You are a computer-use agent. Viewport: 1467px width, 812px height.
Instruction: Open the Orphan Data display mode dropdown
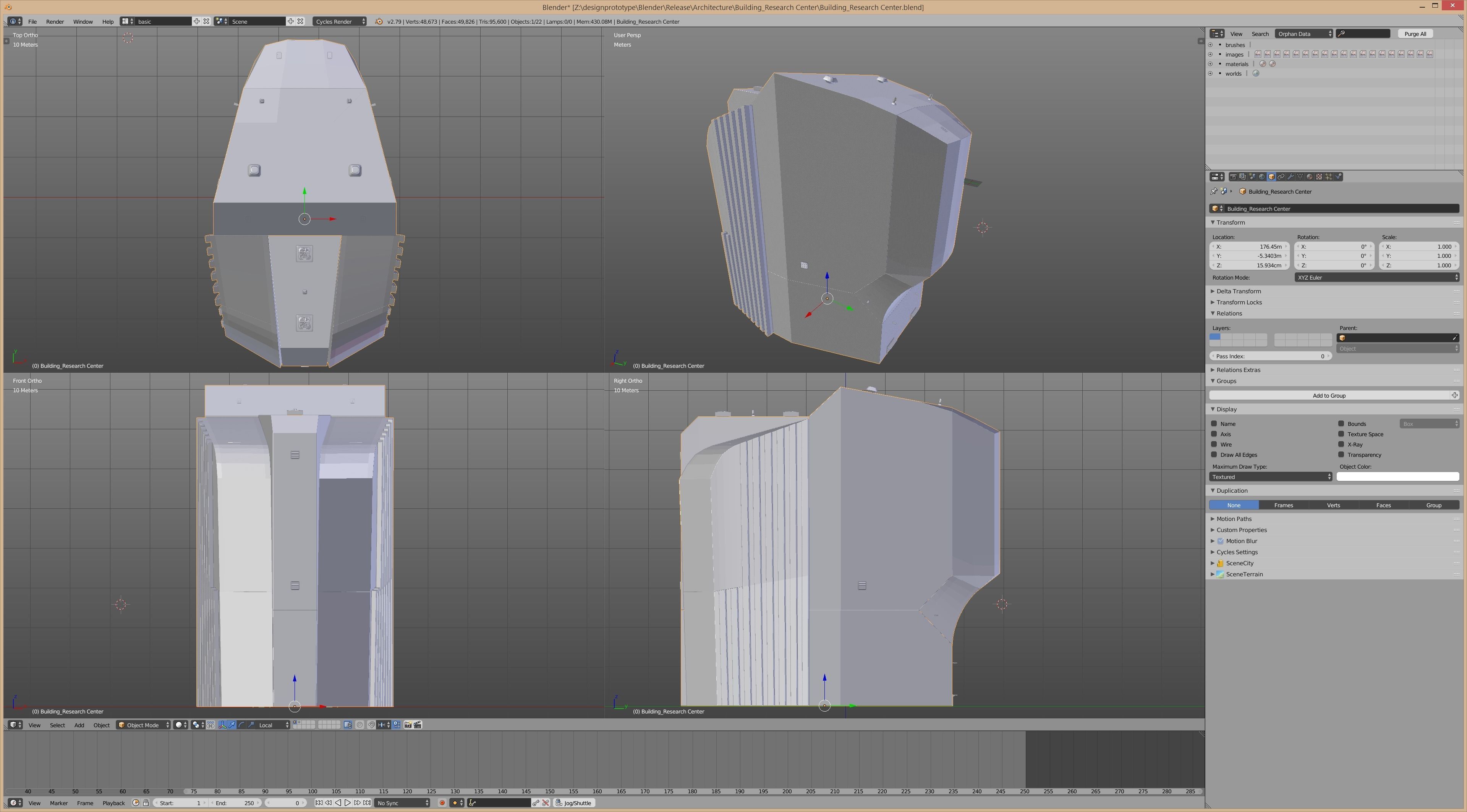pos(1304,34)
